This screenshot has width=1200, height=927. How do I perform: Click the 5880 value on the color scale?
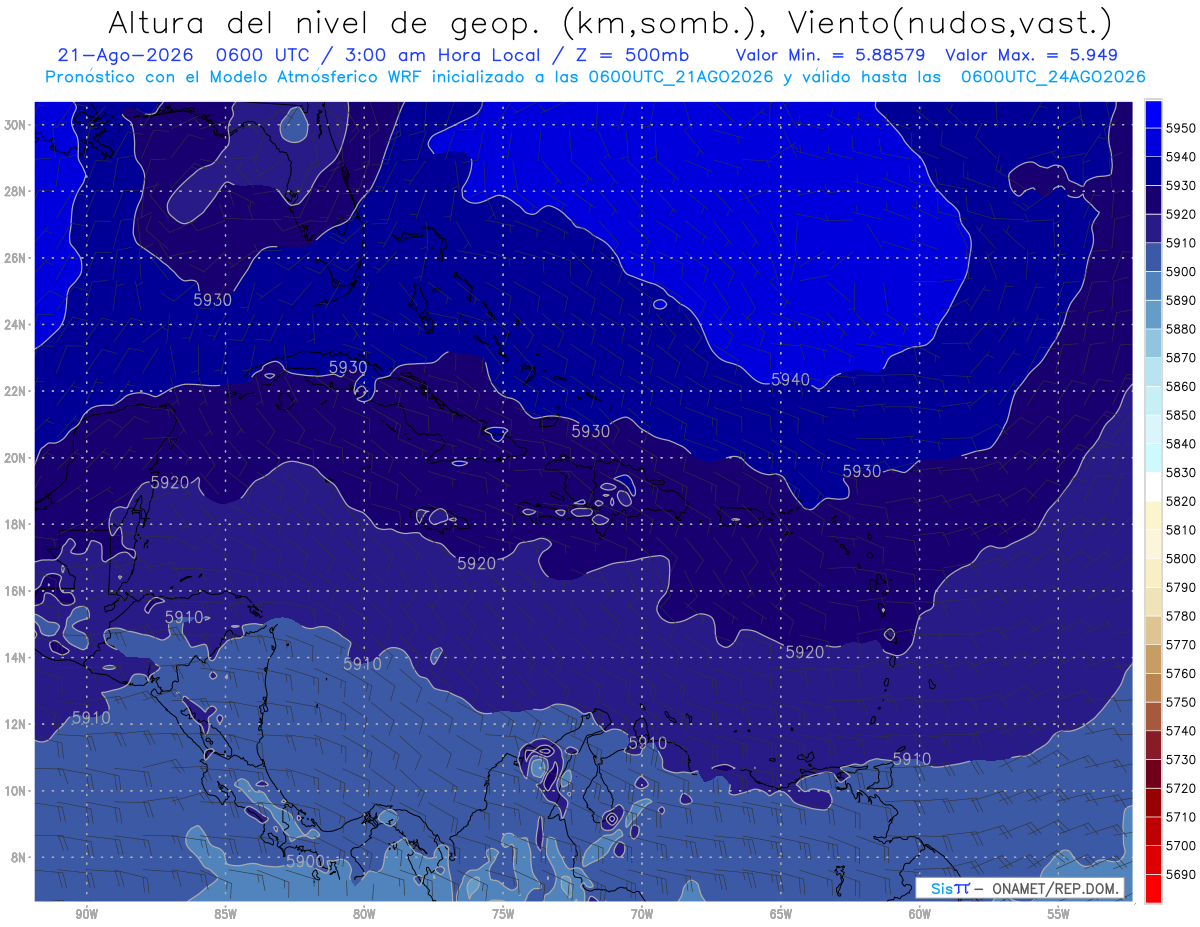1181,329
